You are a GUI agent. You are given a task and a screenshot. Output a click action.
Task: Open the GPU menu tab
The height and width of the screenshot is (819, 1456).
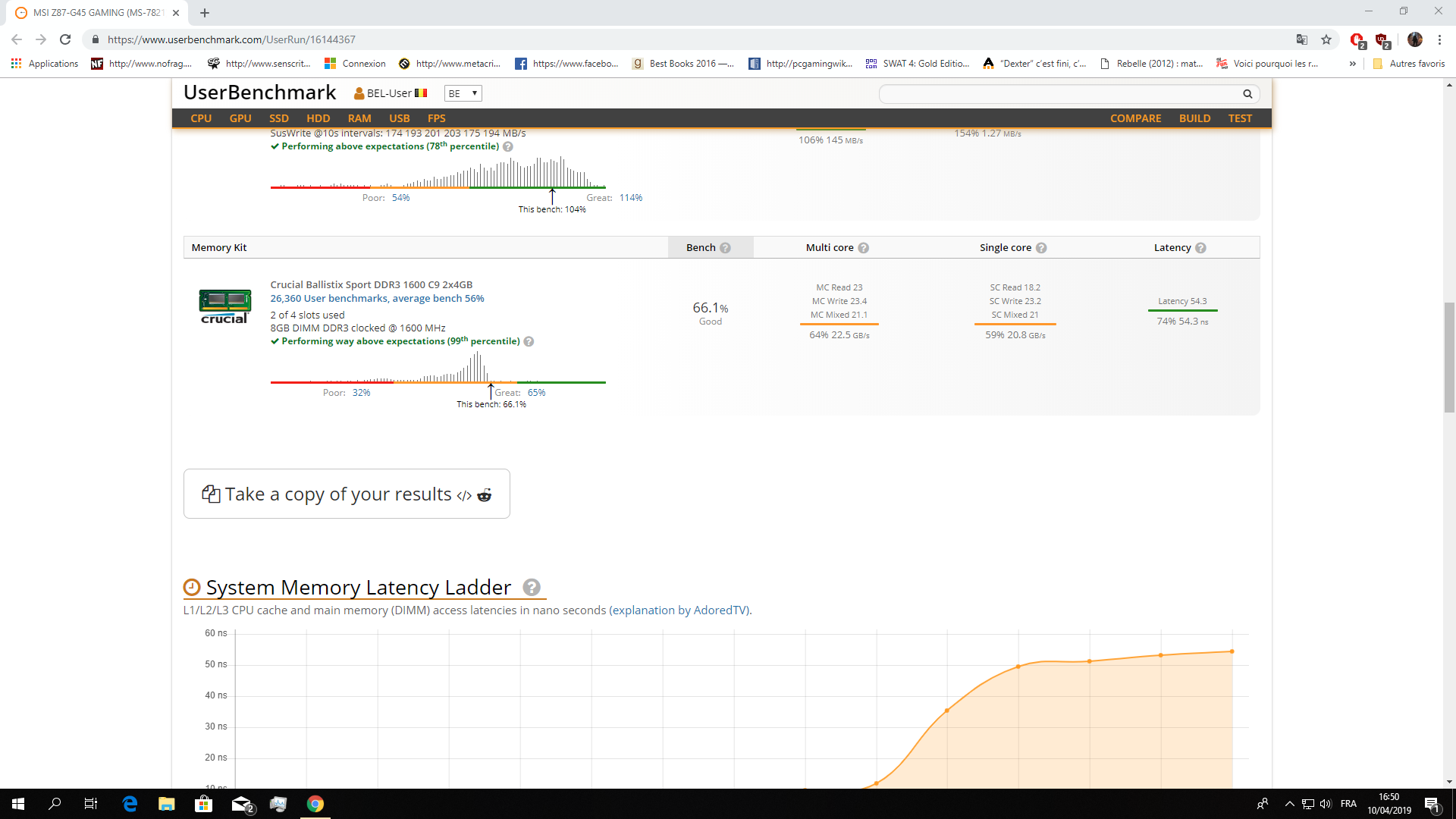[x=240, y=118]
